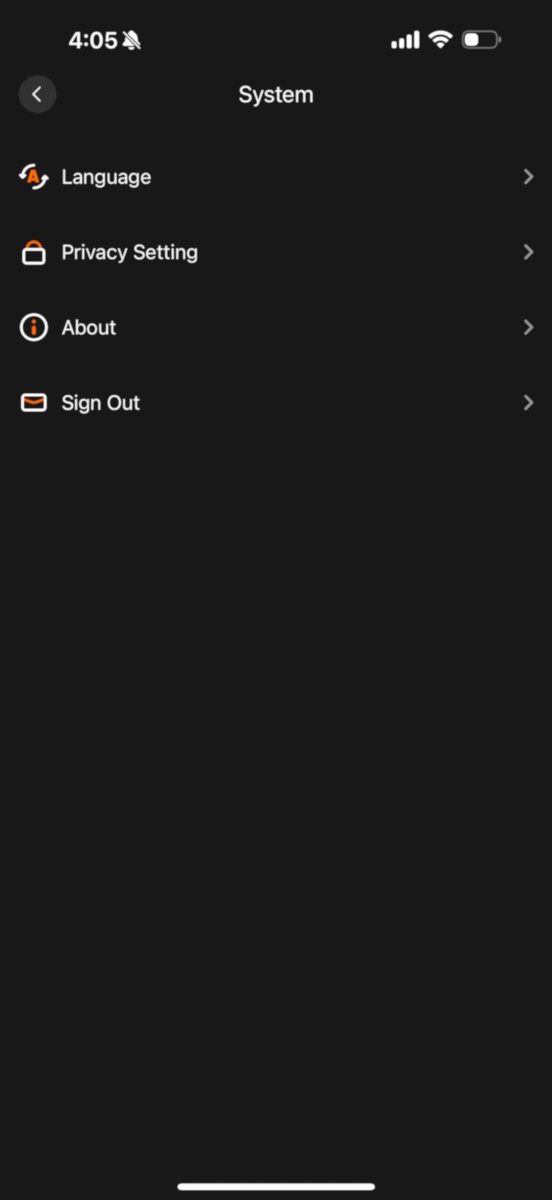552x1200 pixels.
Task: Open the About label
Action: [89, 327]
